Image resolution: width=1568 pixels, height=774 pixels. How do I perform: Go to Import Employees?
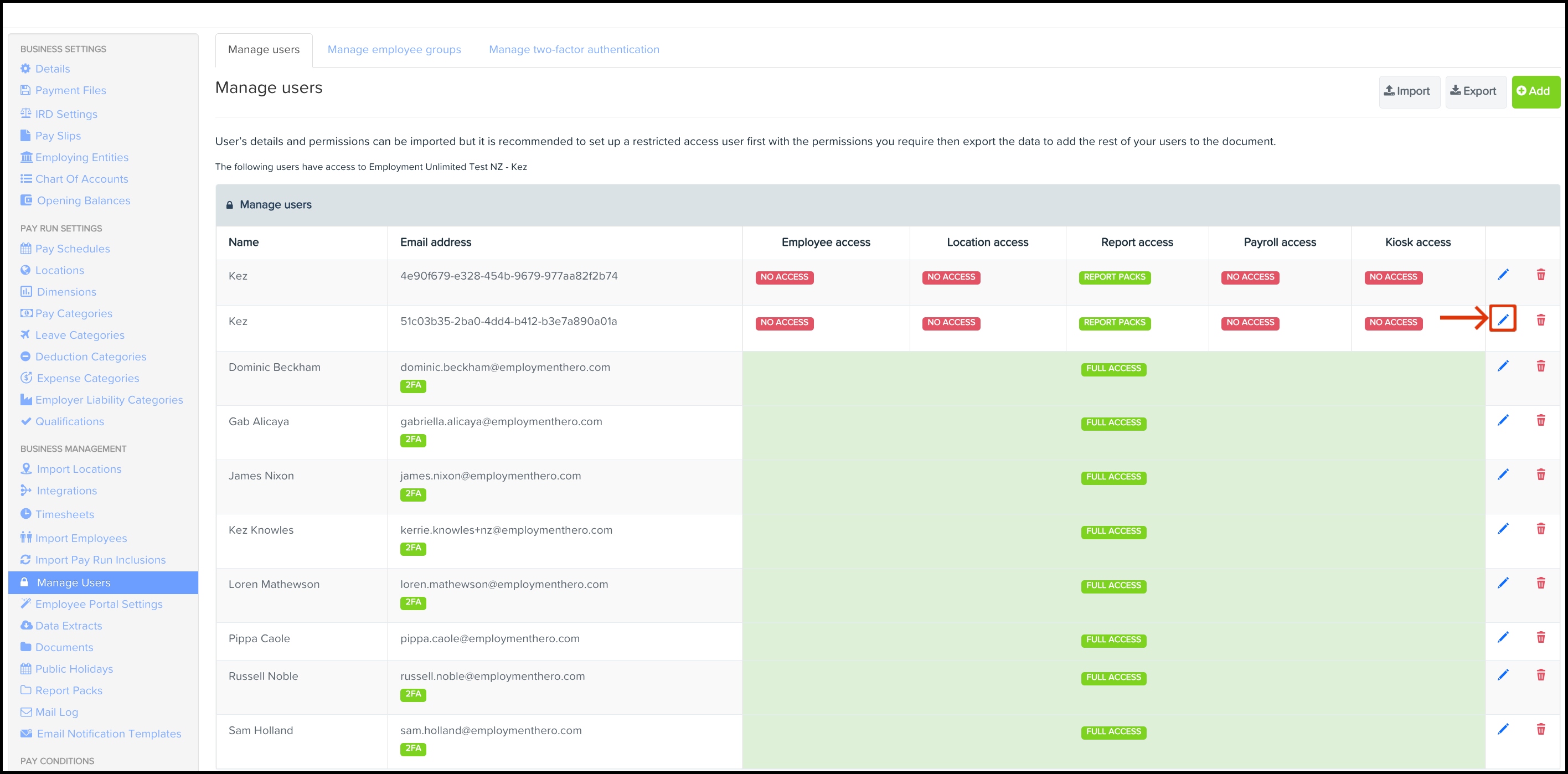(74, 539)
